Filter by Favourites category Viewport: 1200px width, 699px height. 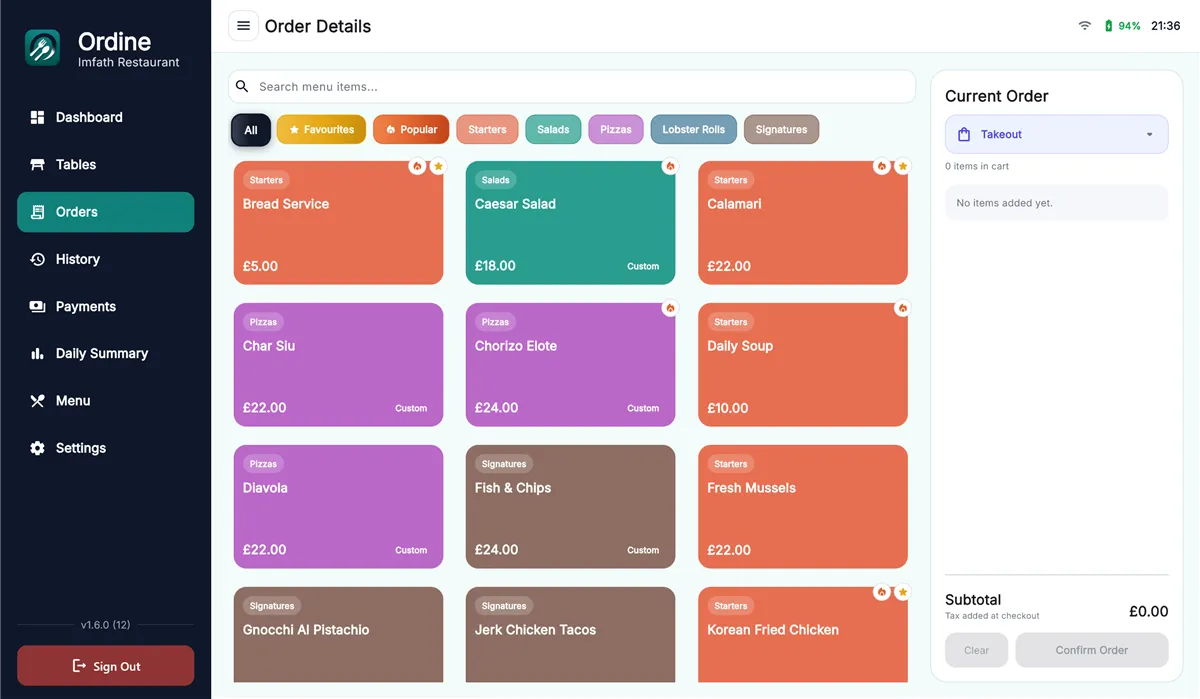(x=321, y=130)
